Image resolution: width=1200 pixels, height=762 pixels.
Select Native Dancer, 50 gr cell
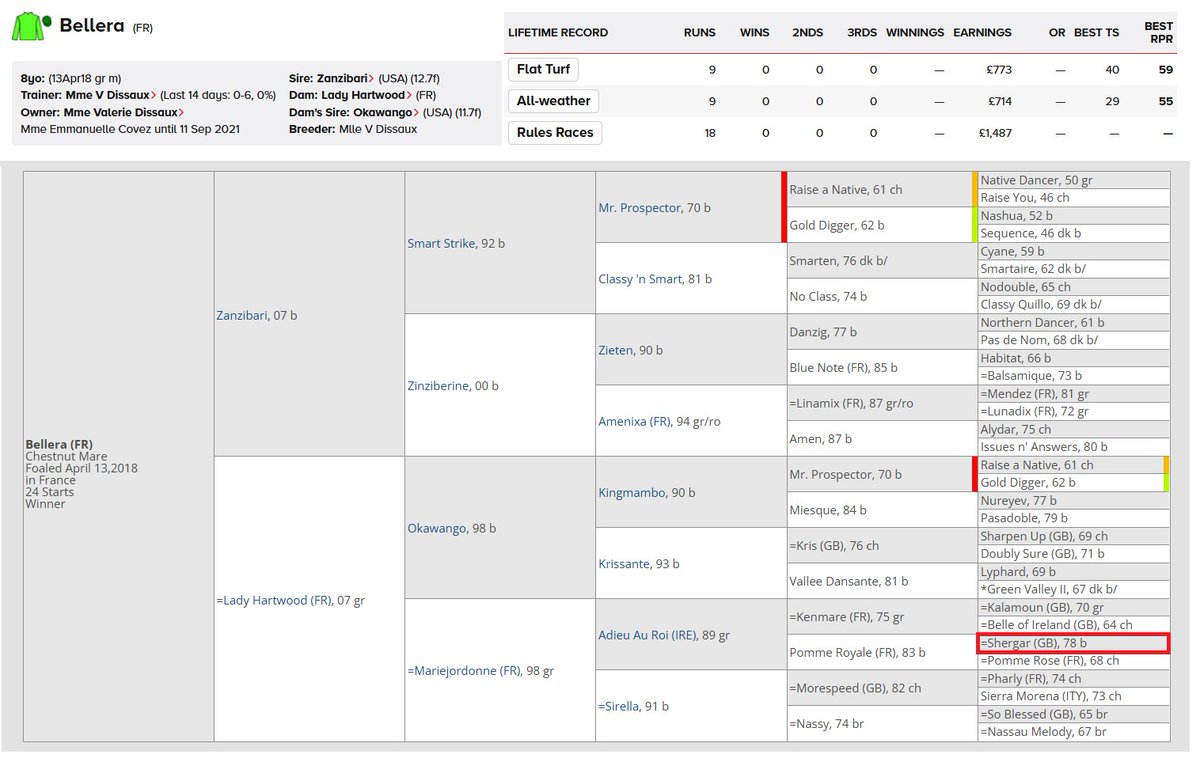1074,180
